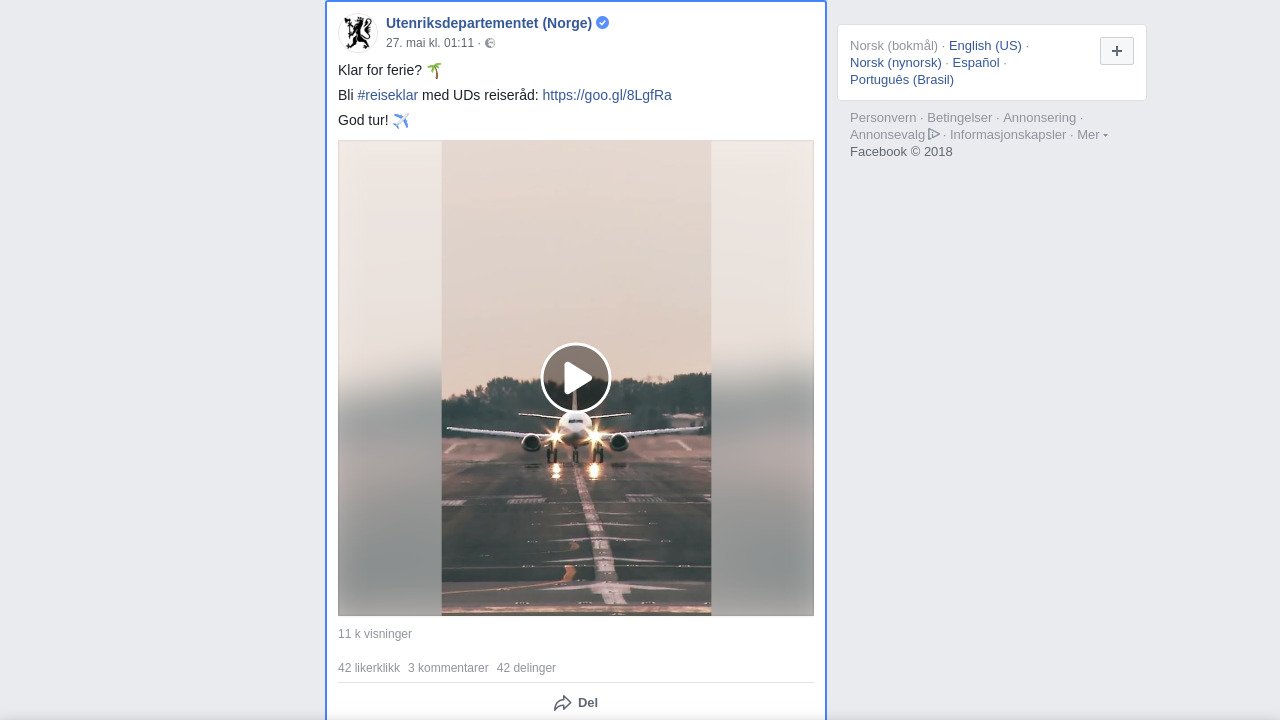Viewport: 1280px width, 720px height.
Task: Open the #reiseklar hashtag
Action: [x=387, y=95]
